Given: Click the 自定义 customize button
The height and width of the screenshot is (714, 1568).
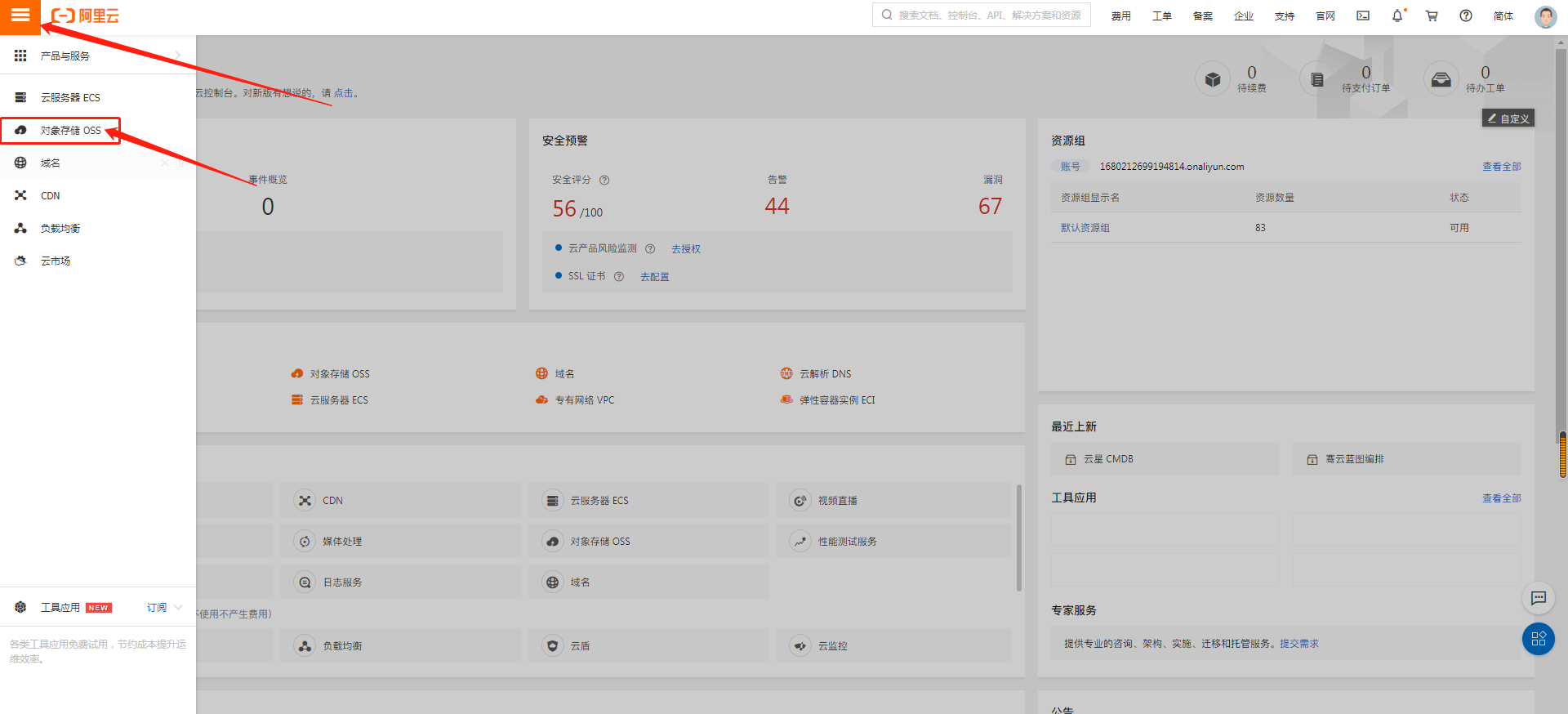Looking at the screenshot, I should click(1508, 118).
